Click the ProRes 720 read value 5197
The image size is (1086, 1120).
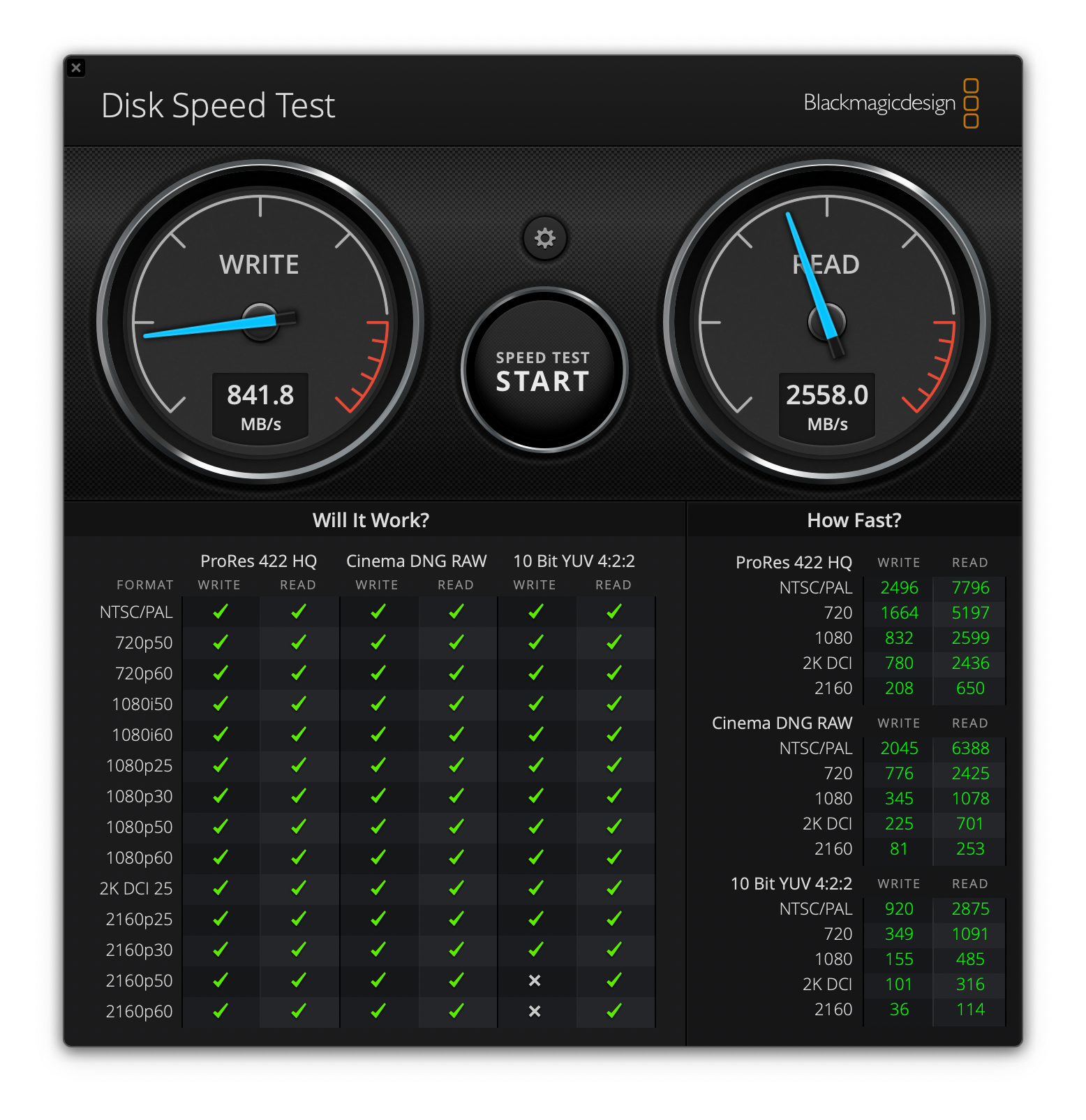coord(970,613)
